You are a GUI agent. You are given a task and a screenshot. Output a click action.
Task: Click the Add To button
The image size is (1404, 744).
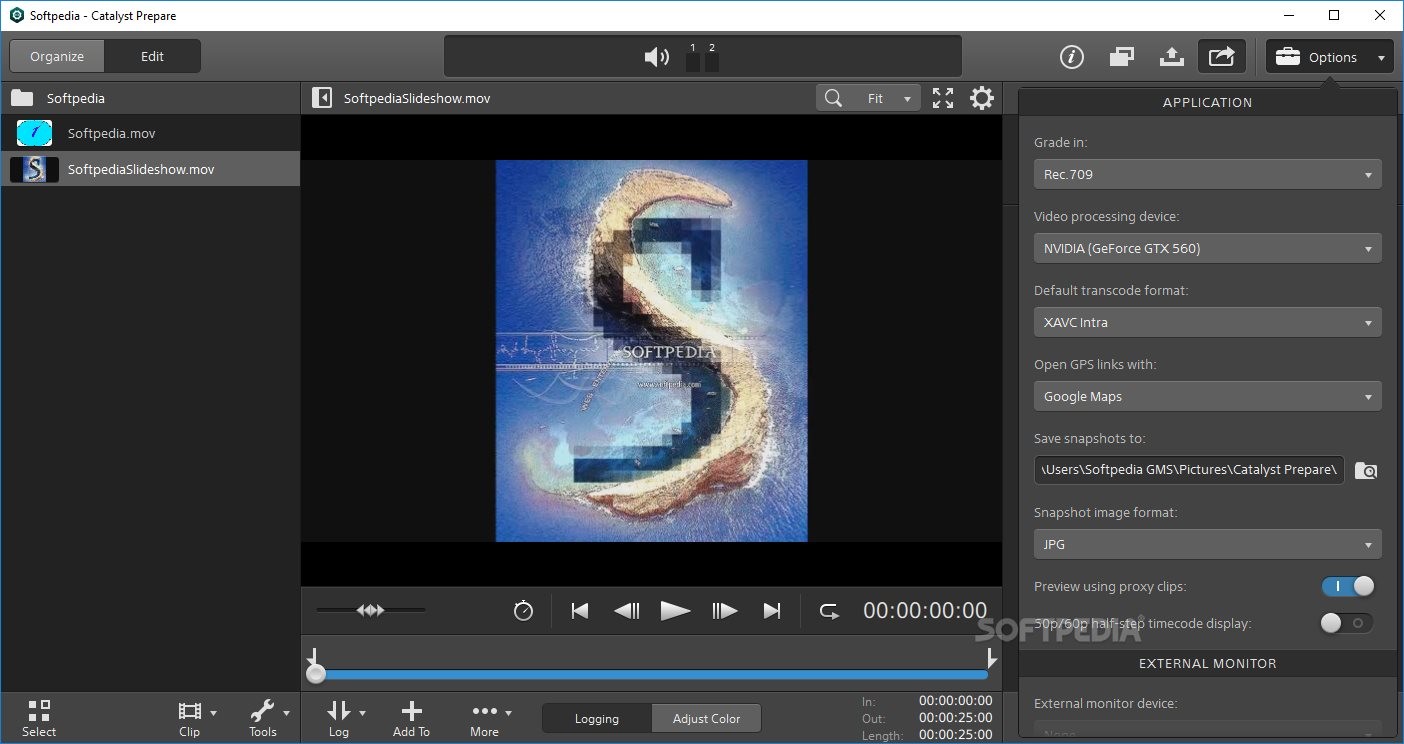[411, 718]
